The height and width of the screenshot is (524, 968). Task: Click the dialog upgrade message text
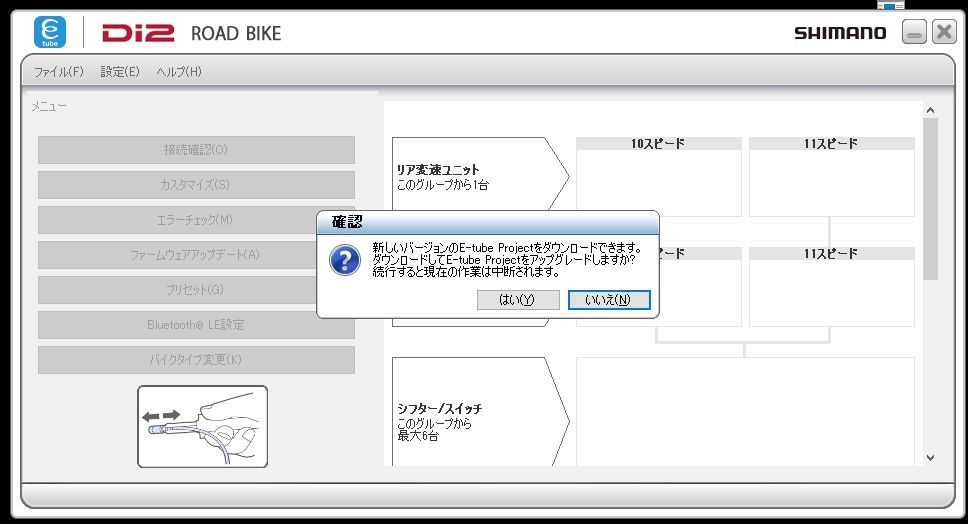pyautogui.click(x=506, y=259)
